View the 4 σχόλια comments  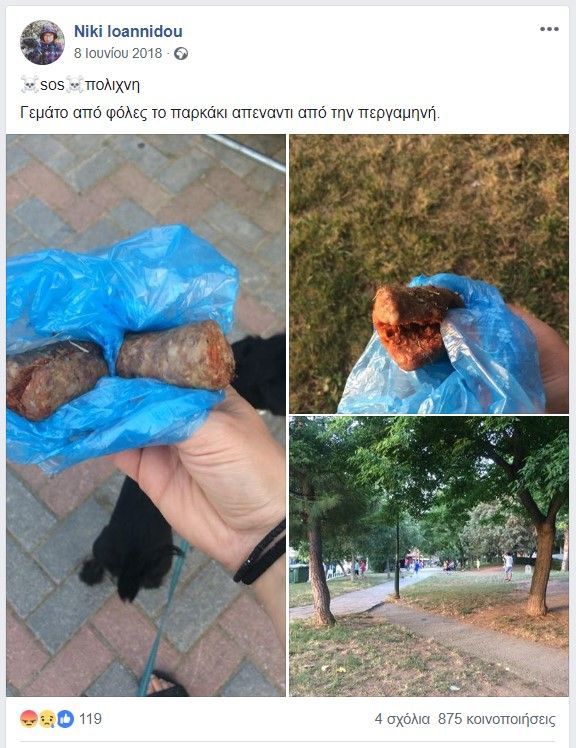click(x=402, y=719)
